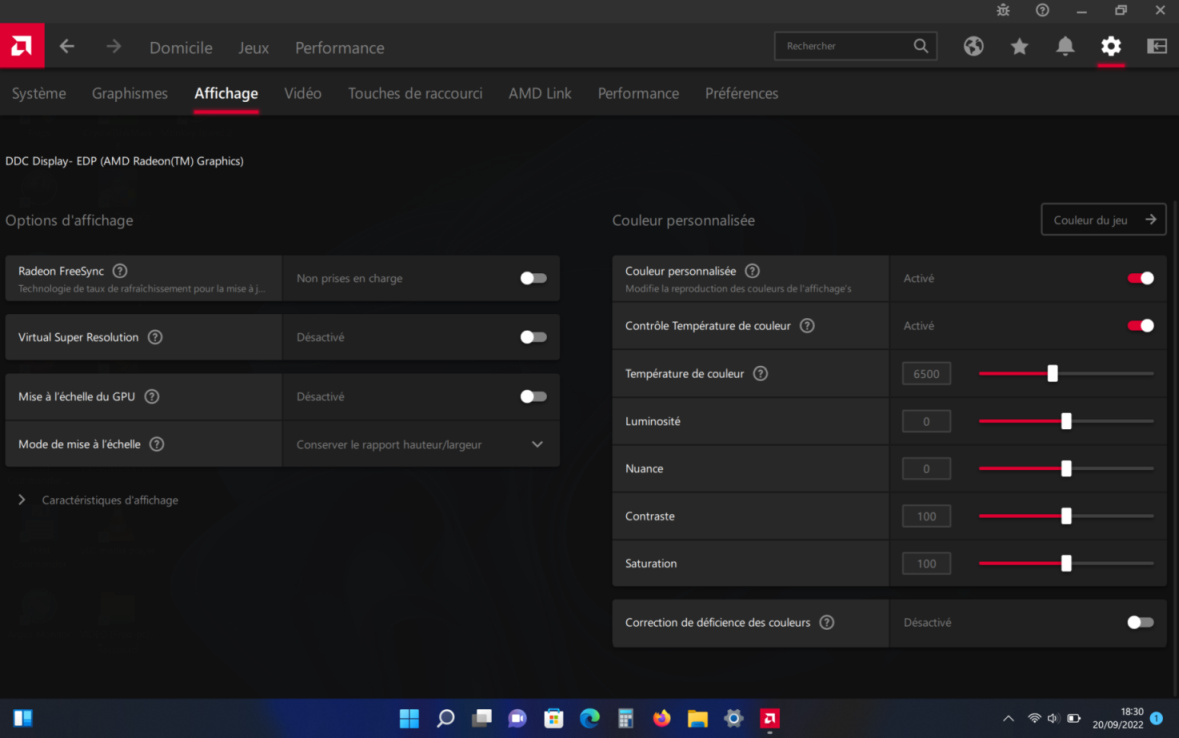Image resolution: width=1179 pixels, height=738 pixels.
Task: Go to Domicile in top navigation
Action: click(180, 47)
